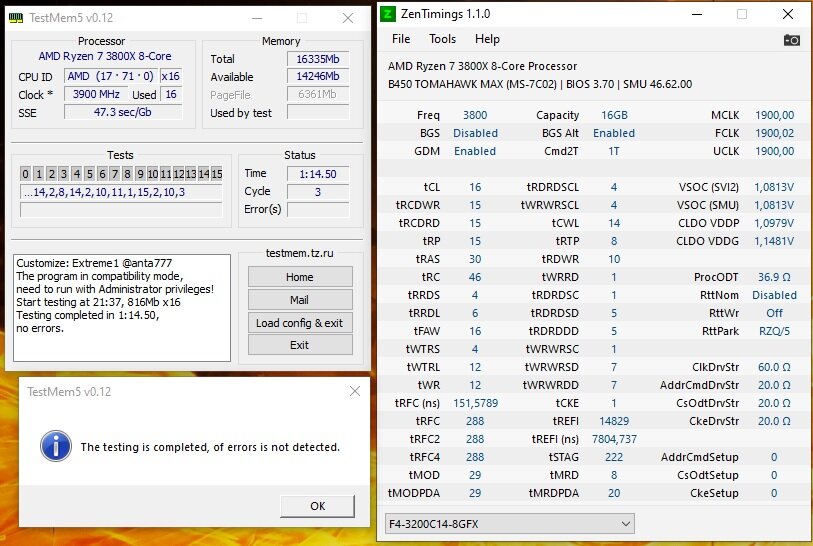813x546 pixels.
Task: Click the RttNom Disabled value
Action: point(774,295)
